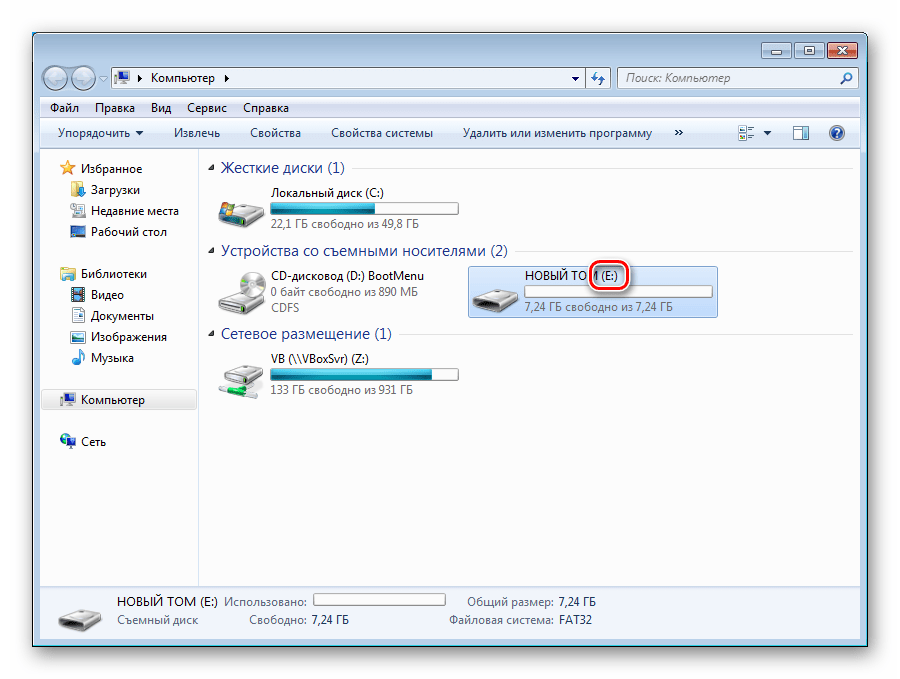Open the help question mark icon
900x679 pixels.
coord(837,133)
